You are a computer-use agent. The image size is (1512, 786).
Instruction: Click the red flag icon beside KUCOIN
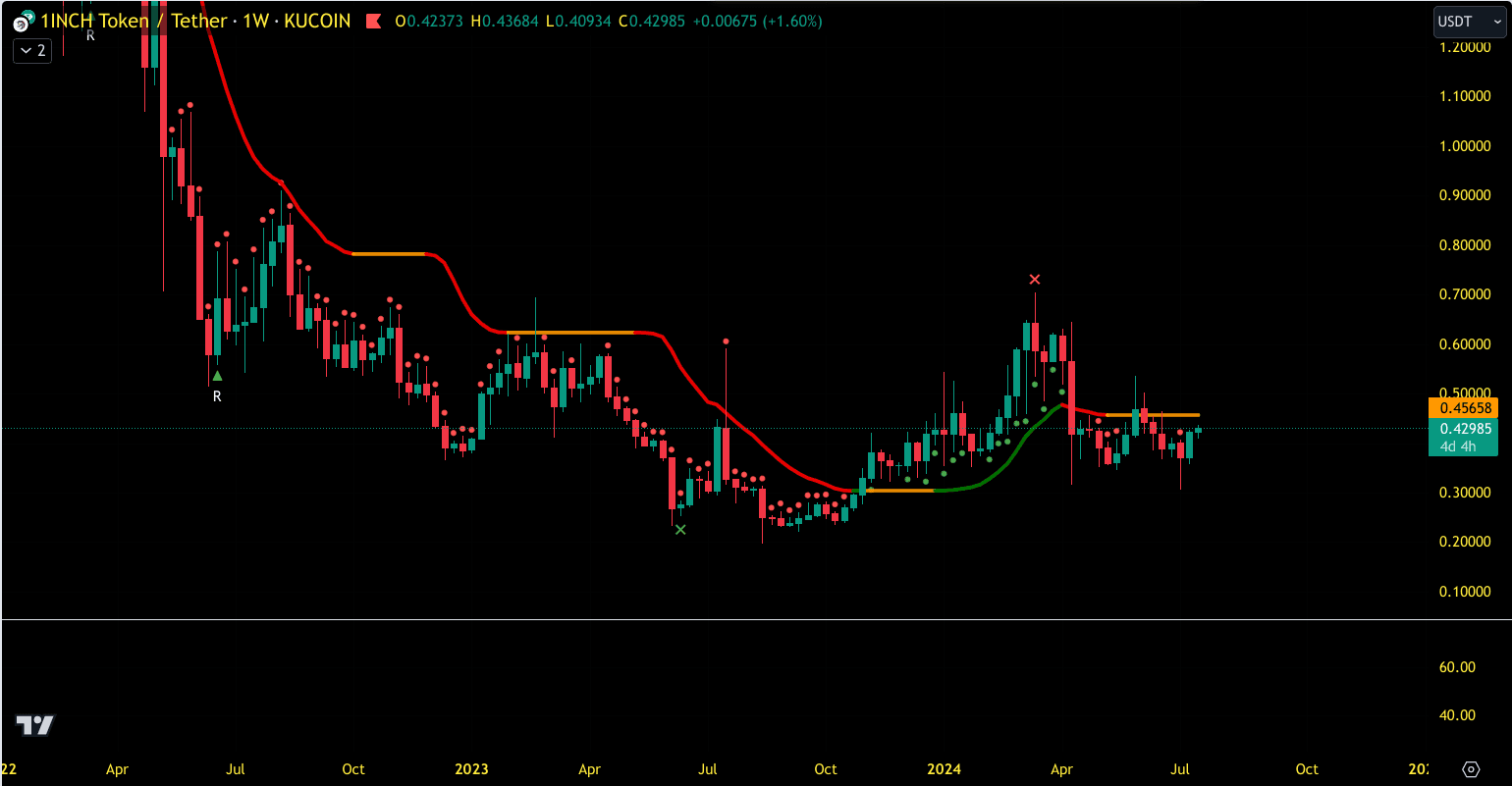pos(373,21)
